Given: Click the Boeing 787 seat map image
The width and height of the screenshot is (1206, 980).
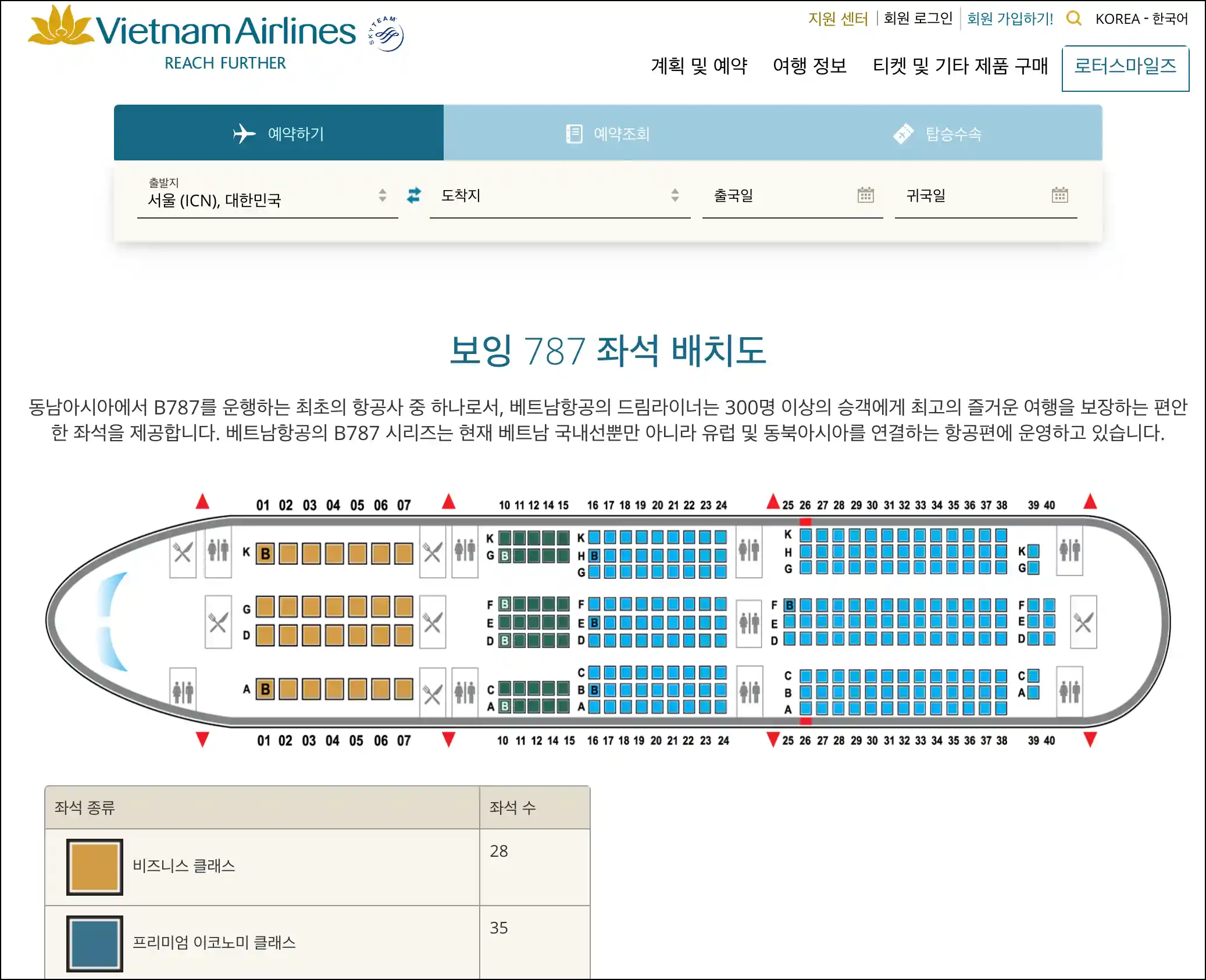Looking at the screenshot, I should click(608, 621).
